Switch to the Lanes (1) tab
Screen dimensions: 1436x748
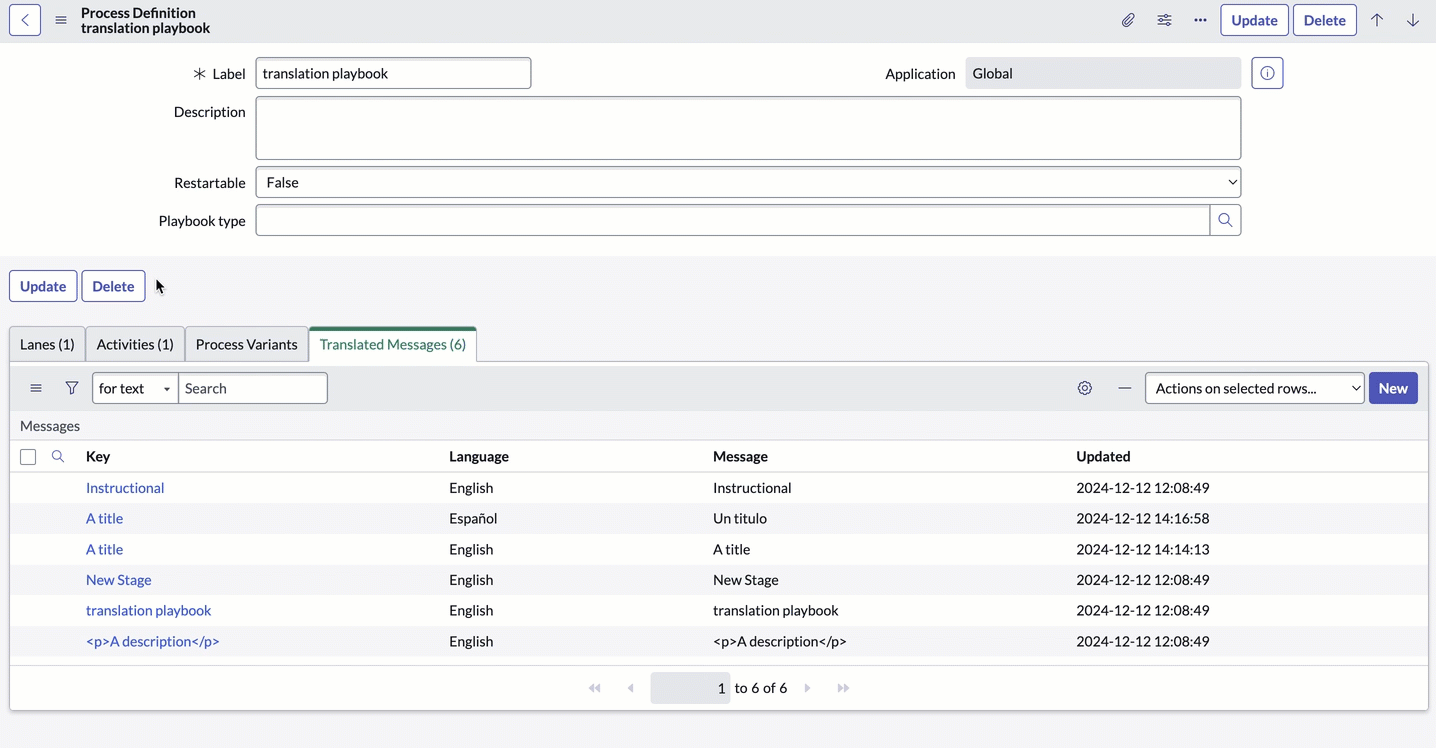click(47, 344)
